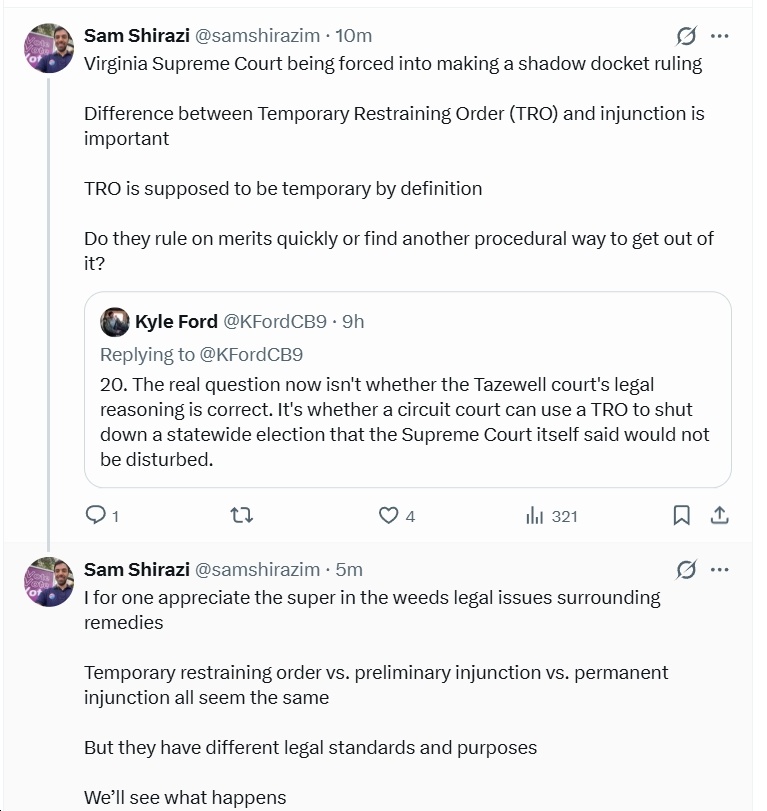
Task: Open the Kyle Ford name in quoted post
Action: [175, 322]
